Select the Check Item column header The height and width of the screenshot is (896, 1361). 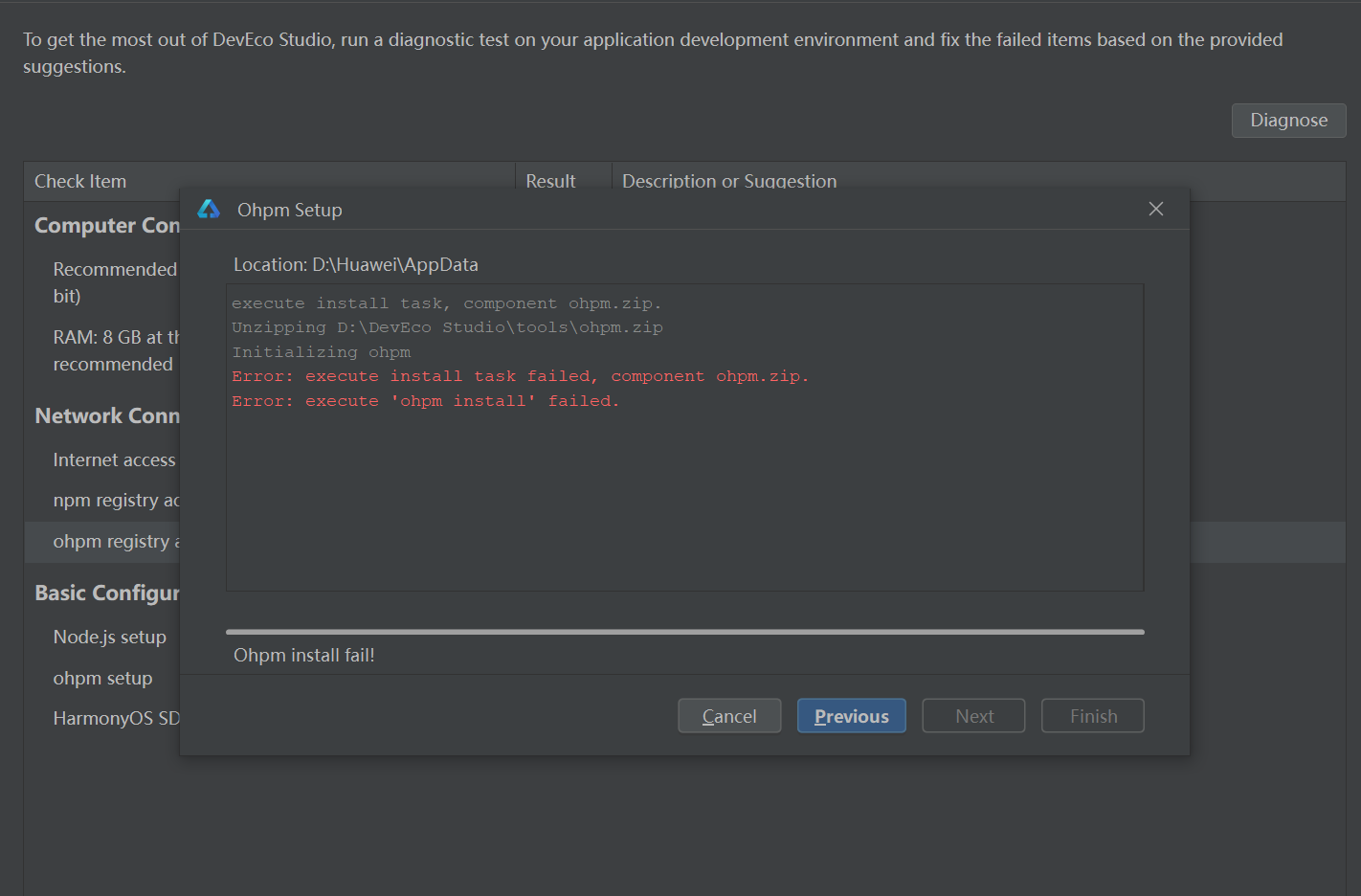[x=80, y=181]
